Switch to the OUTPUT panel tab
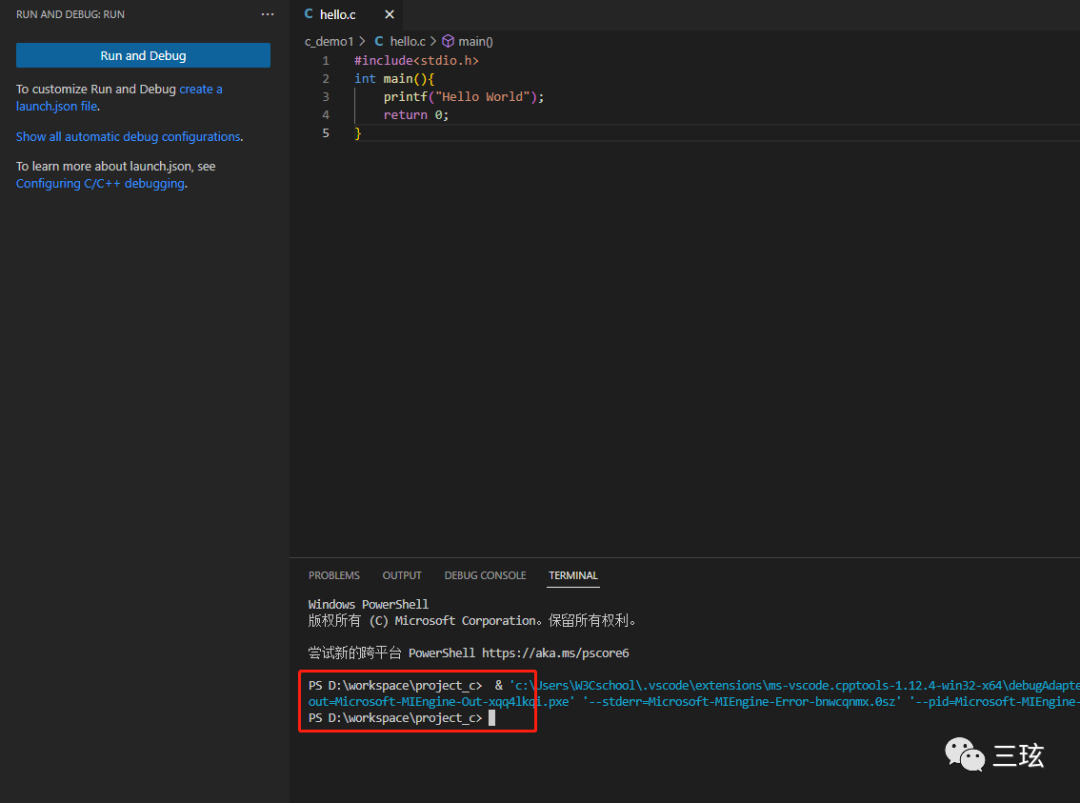The height and width of the screenshot is (803, 1080). (x=402, y=576)
